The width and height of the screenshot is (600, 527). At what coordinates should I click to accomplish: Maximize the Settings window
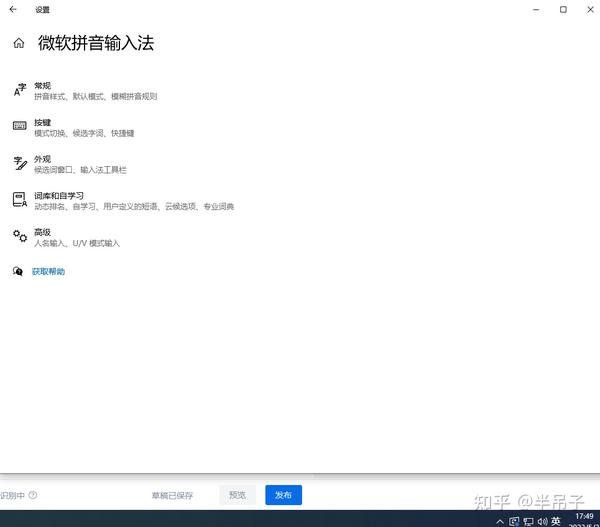(563, 10)
